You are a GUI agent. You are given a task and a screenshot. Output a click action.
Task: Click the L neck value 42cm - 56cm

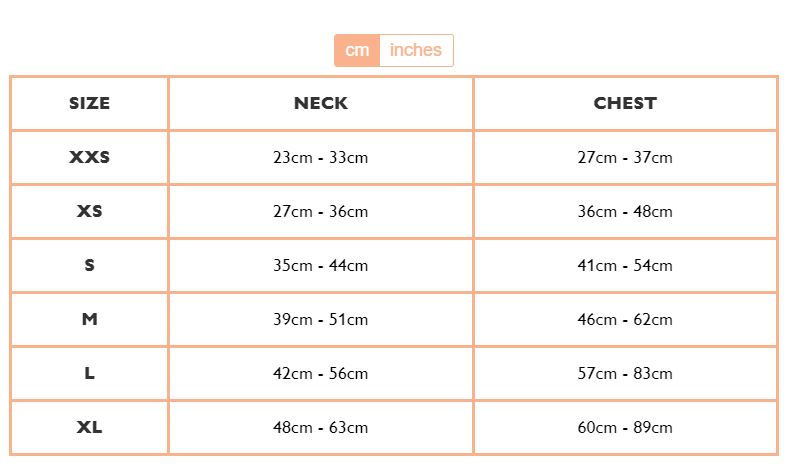[321, 374]
